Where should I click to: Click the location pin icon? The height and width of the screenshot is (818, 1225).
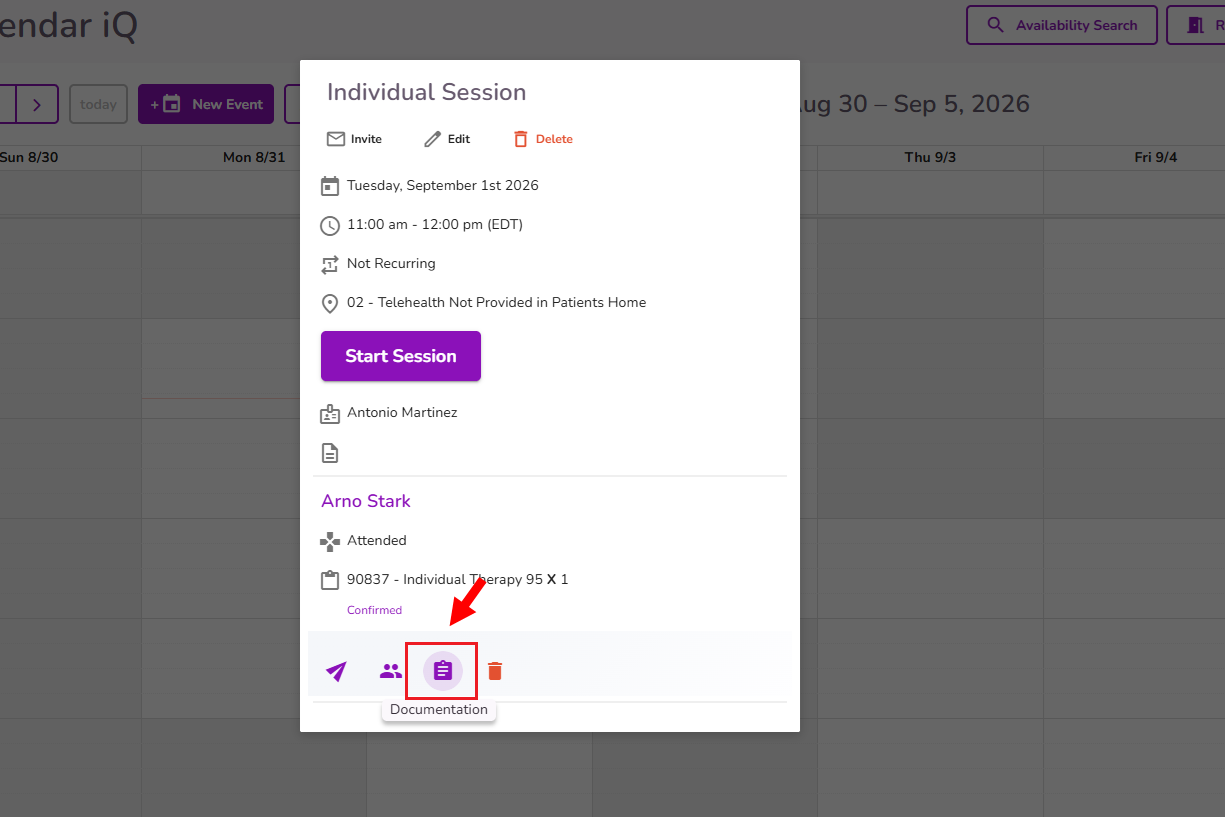coord(330,303)
